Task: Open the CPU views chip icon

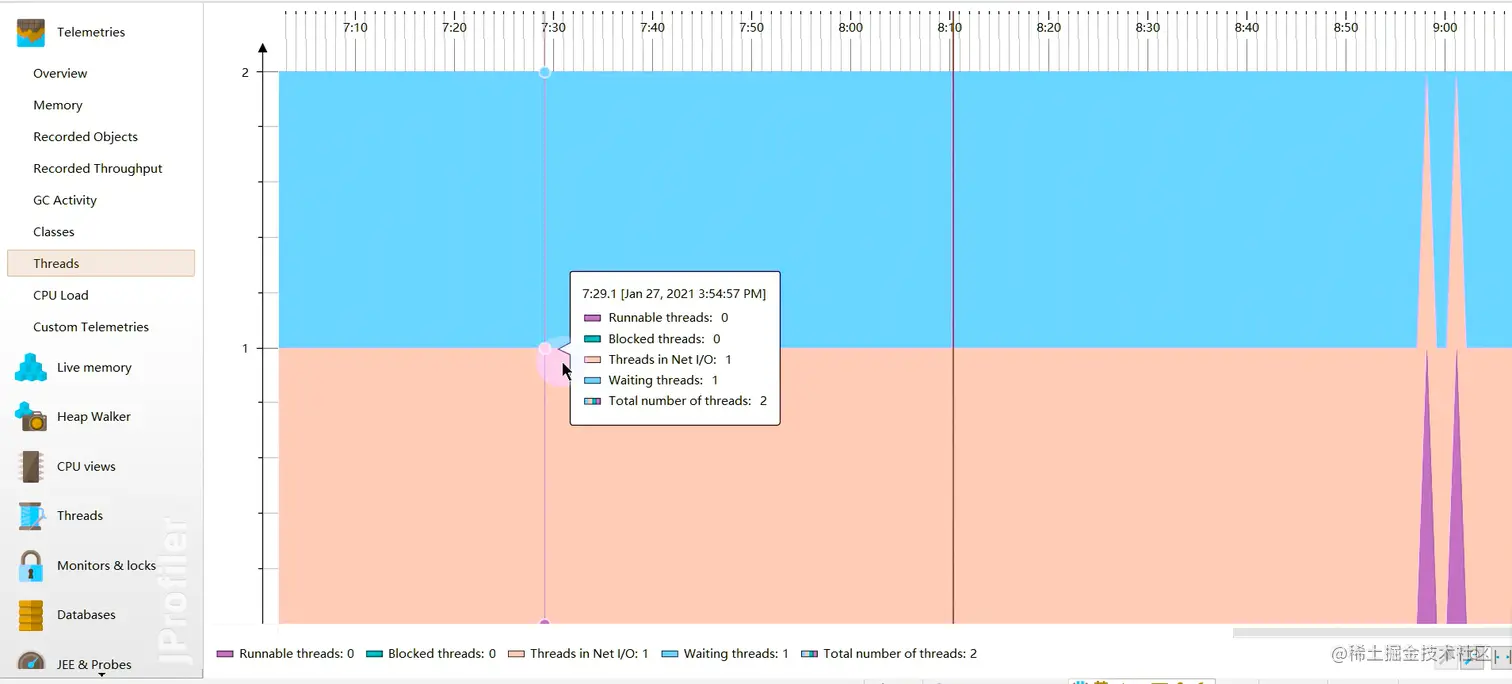Action: (31, 466)
